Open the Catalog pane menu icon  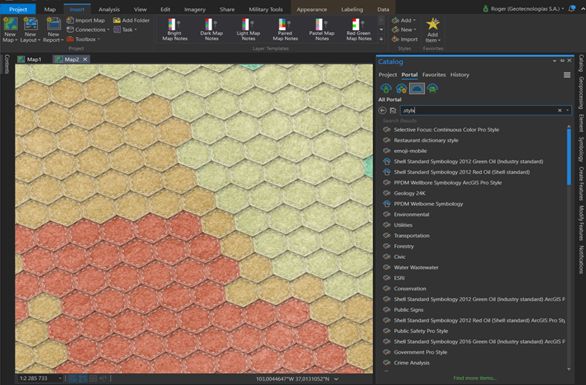pos(567,75)
